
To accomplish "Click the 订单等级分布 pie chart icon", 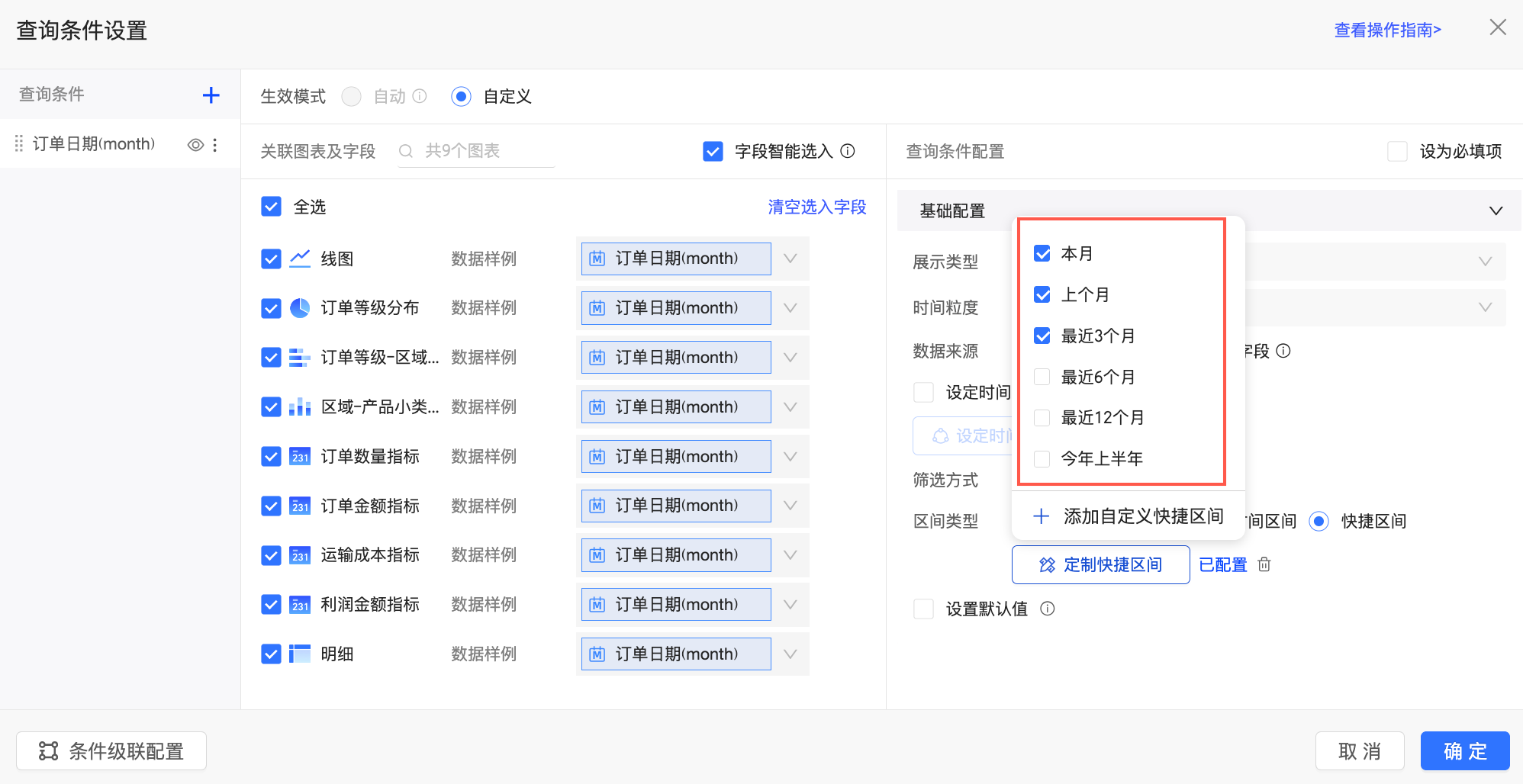I will click(x=300, y=308).
